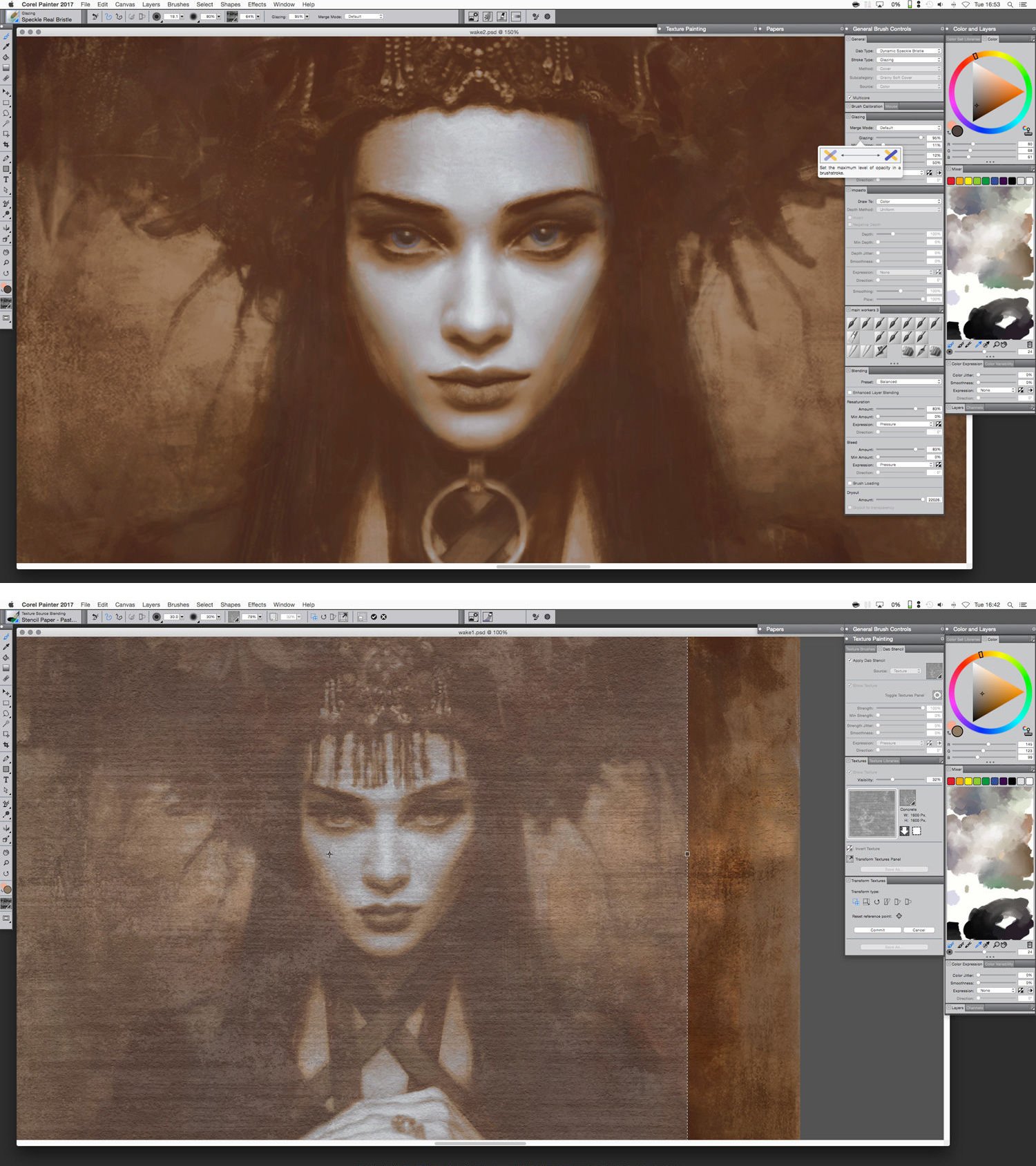
Task: Click dashed square icon under Concrete texture
Action: tap(917, 831)
